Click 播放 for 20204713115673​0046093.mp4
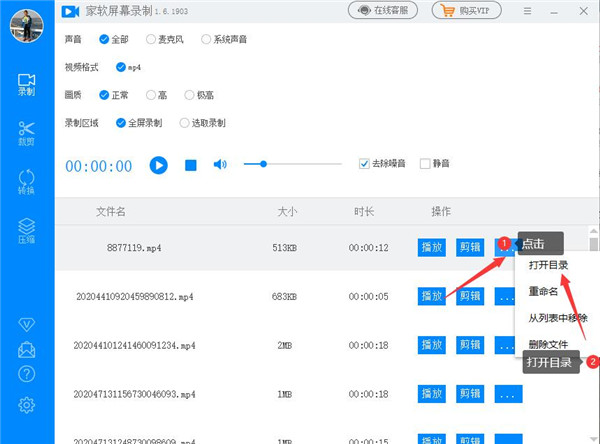Image resolution: width=600 pixels, height=444 pixels. coord(432,394)
